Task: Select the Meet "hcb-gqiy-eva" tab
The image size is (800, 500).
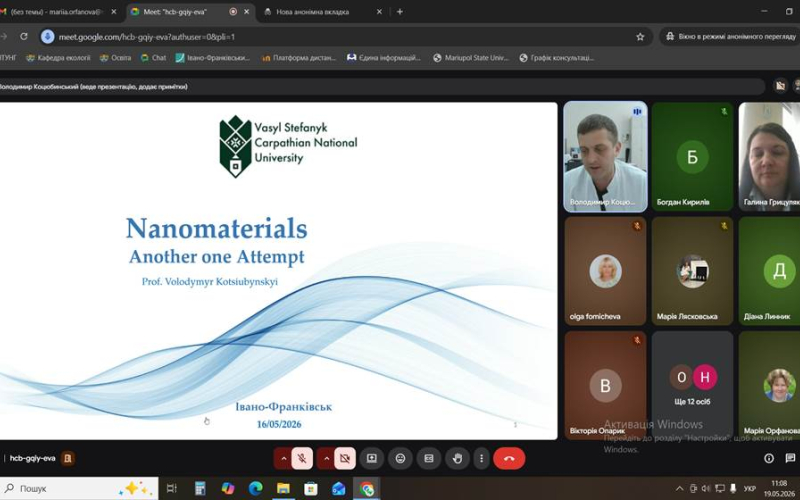Action: tap(189, 12)
